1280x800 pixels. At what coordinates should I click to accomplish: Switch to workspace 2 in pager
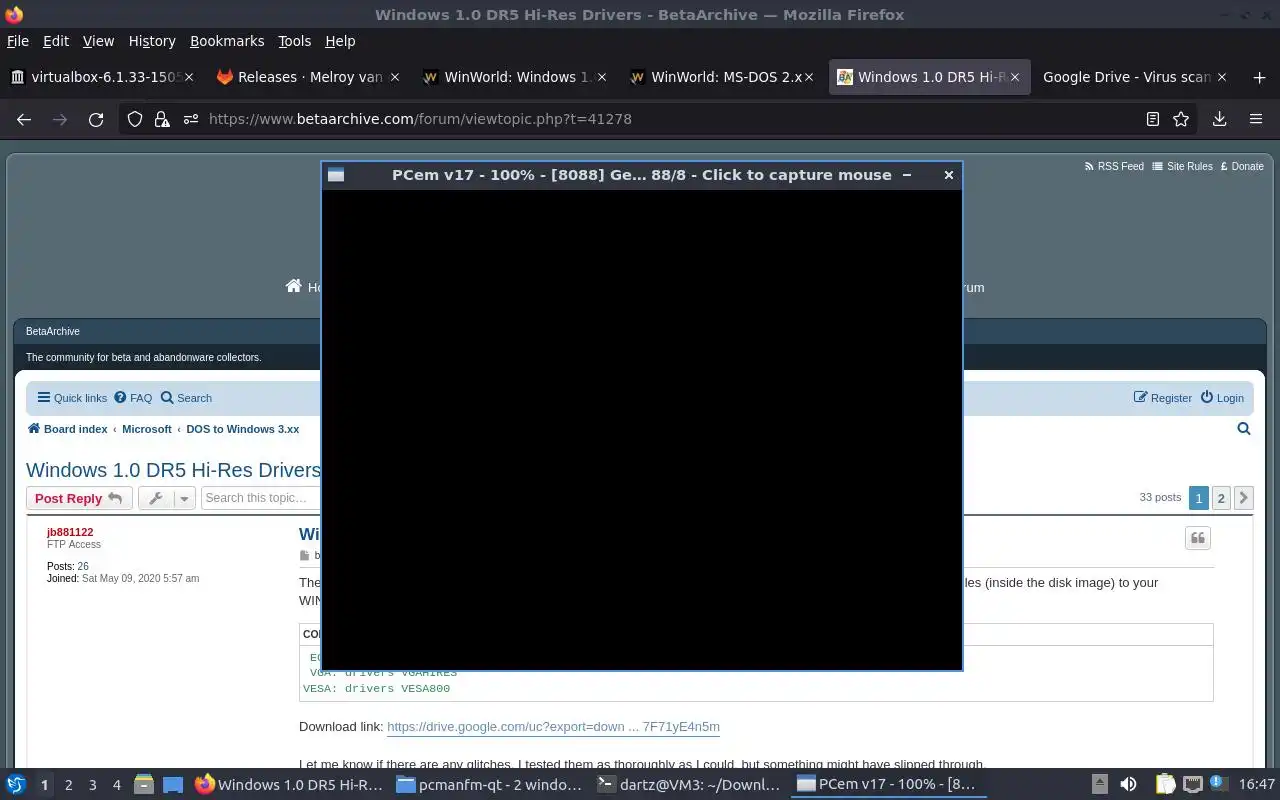68,785
